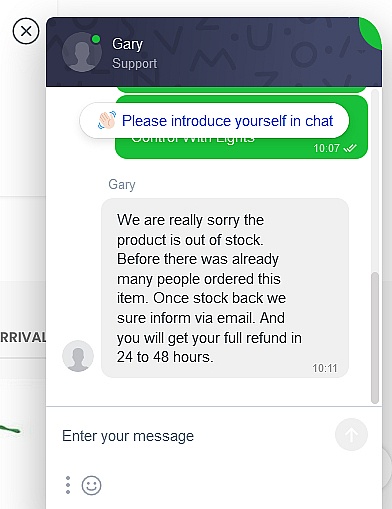The width and height of the screenshot is (392, 509).
Task: Open the three-dot options menu
Action: coord(68,485)
